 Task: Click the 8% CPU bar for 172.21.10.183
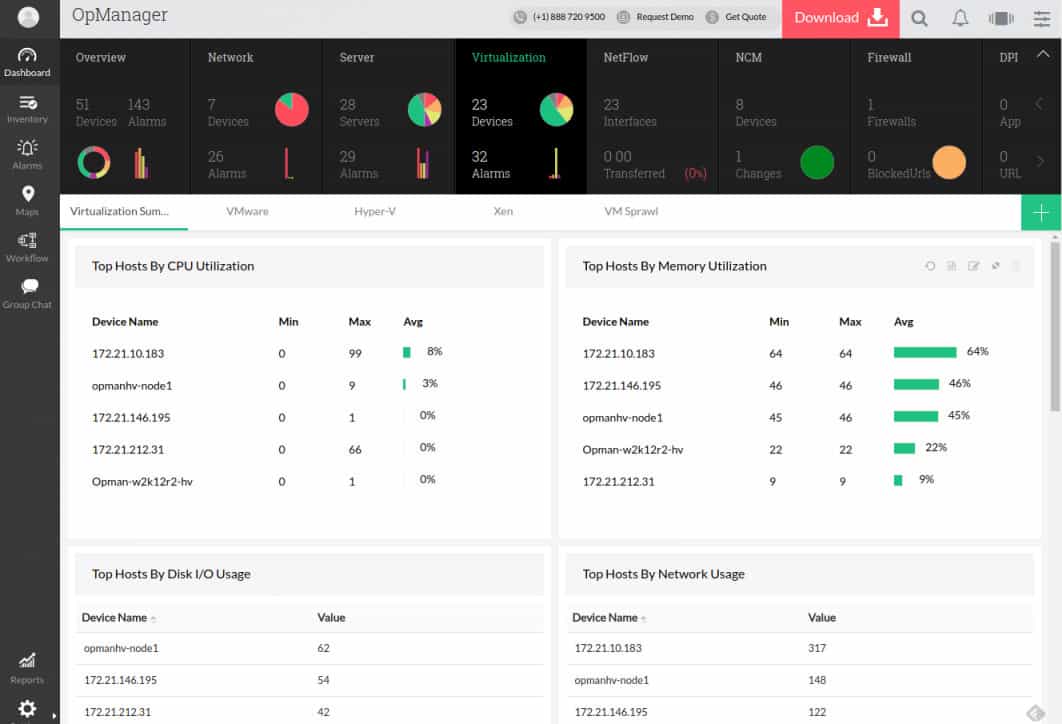(406, 352)
